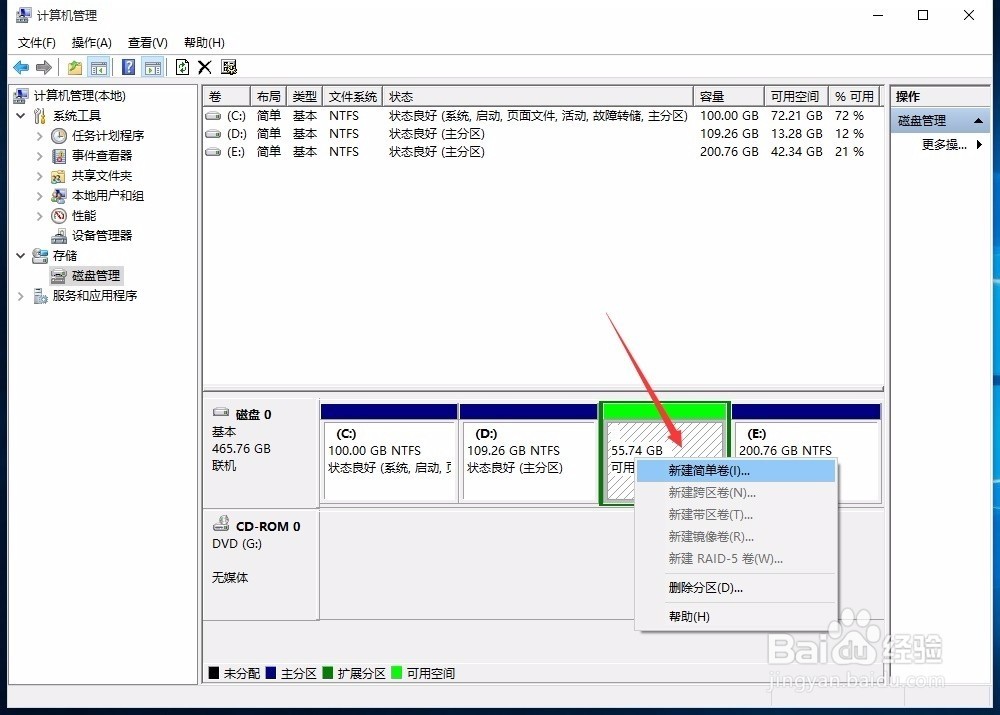Open the Export List folder icon
The height and width of the screenshot is (715, 1000).
(x=75, y=67)
